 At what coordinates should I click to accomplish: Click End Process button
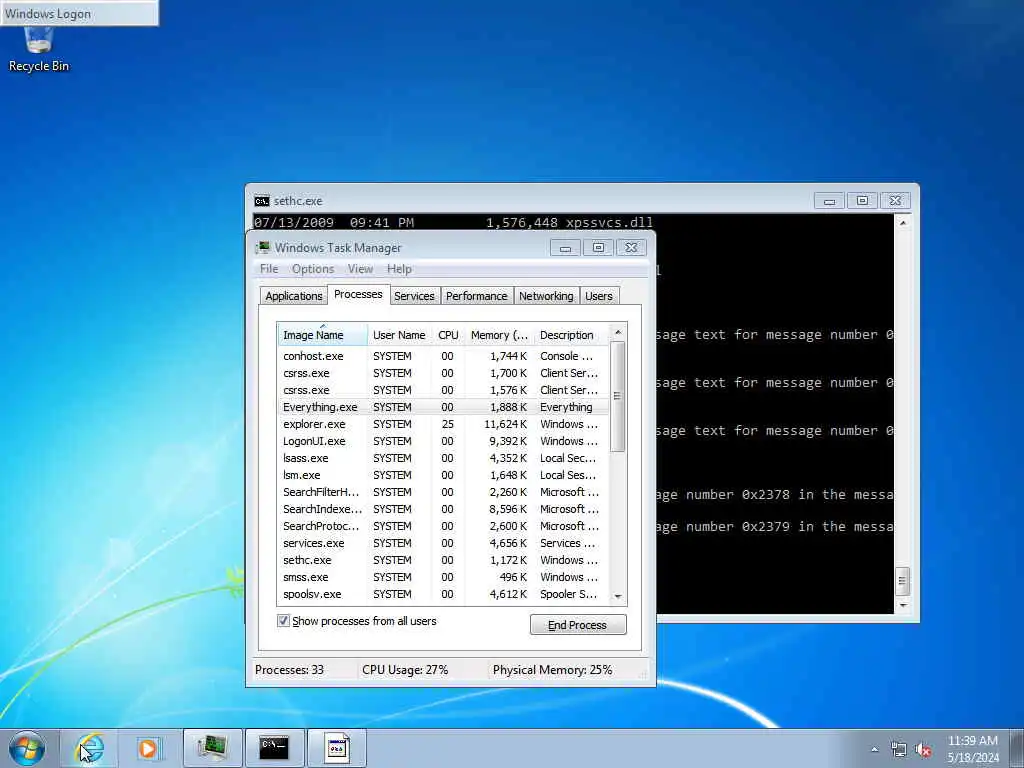pyautogui.click(x=578, y=625)
